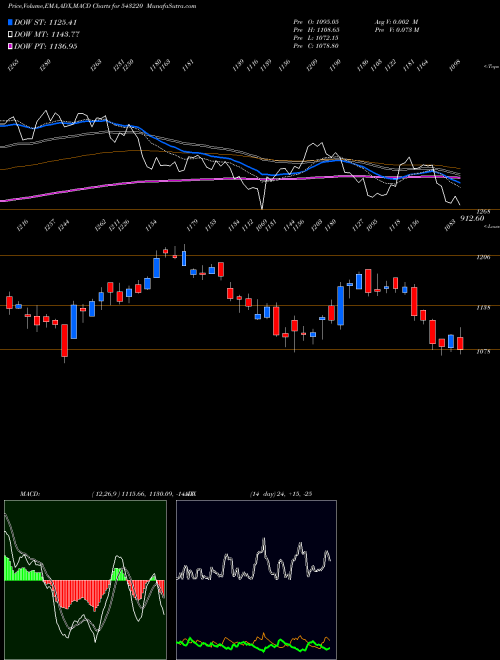The width and height of the screenshot is (500, 660).
Task: Click the 'Avg V: 0.062 M' volume text
Action: (396, 21)
